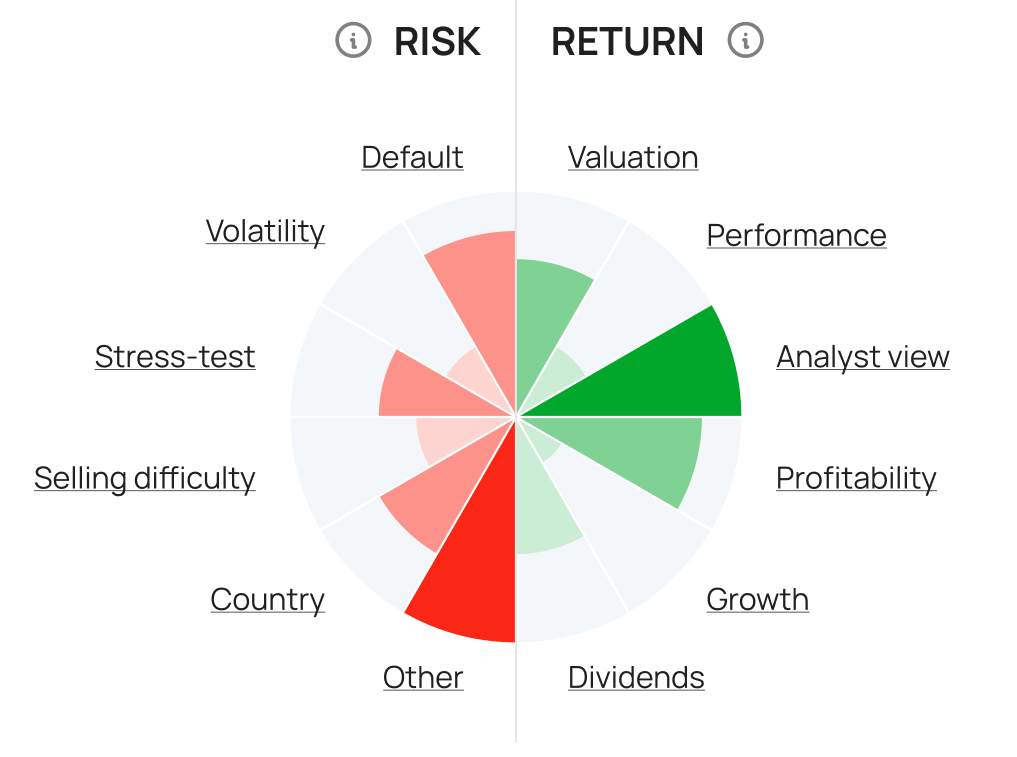The width and height of the screenshot is (1017, 757).
Task: View the Performance link
Action: click(796, 235)
